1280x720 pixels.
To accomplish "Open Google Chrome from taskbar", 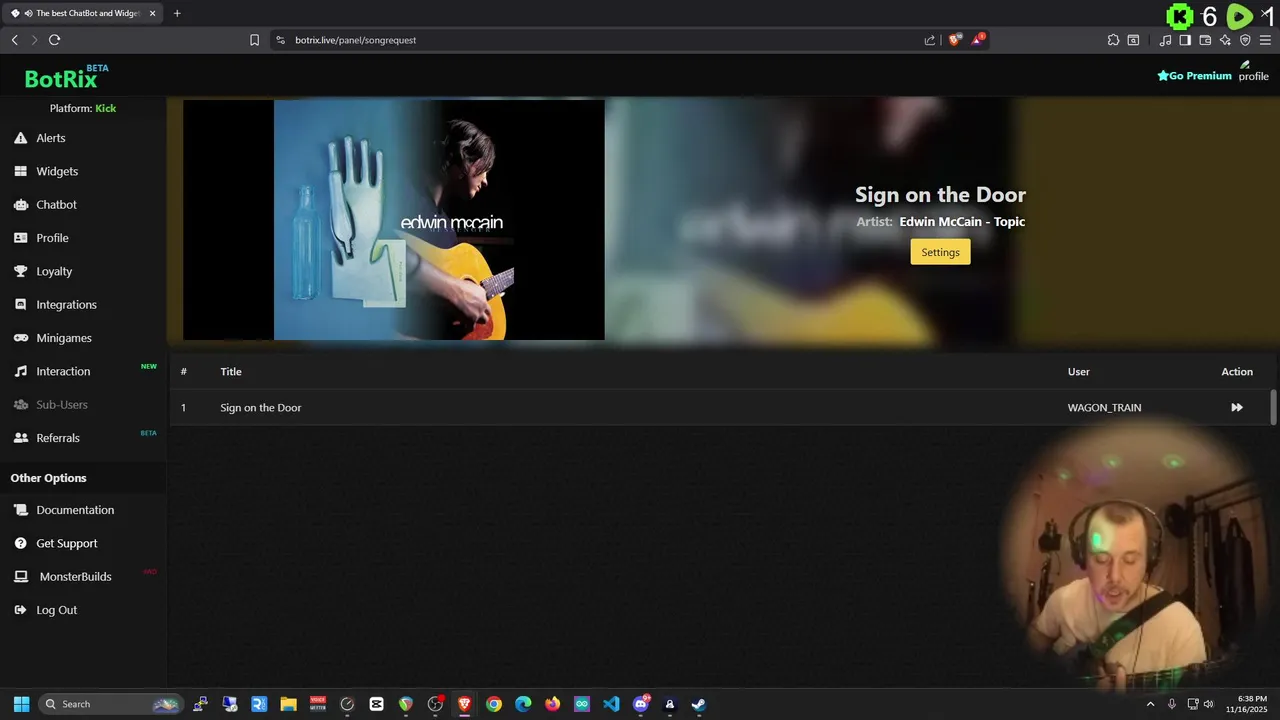I will 494,704.
